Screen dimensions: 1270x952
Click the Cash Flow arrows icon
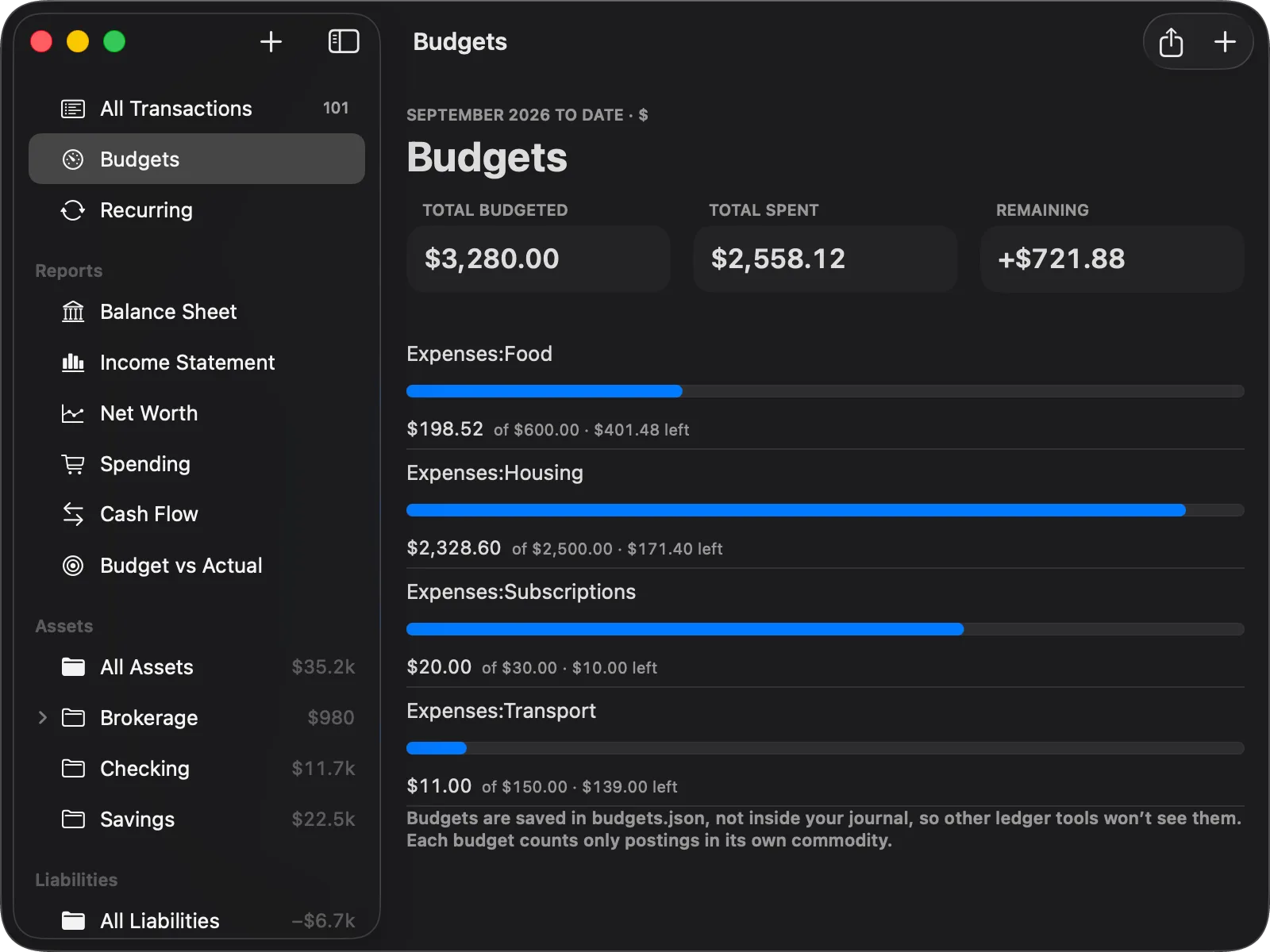pyautogui.click(x=73, y=514)
